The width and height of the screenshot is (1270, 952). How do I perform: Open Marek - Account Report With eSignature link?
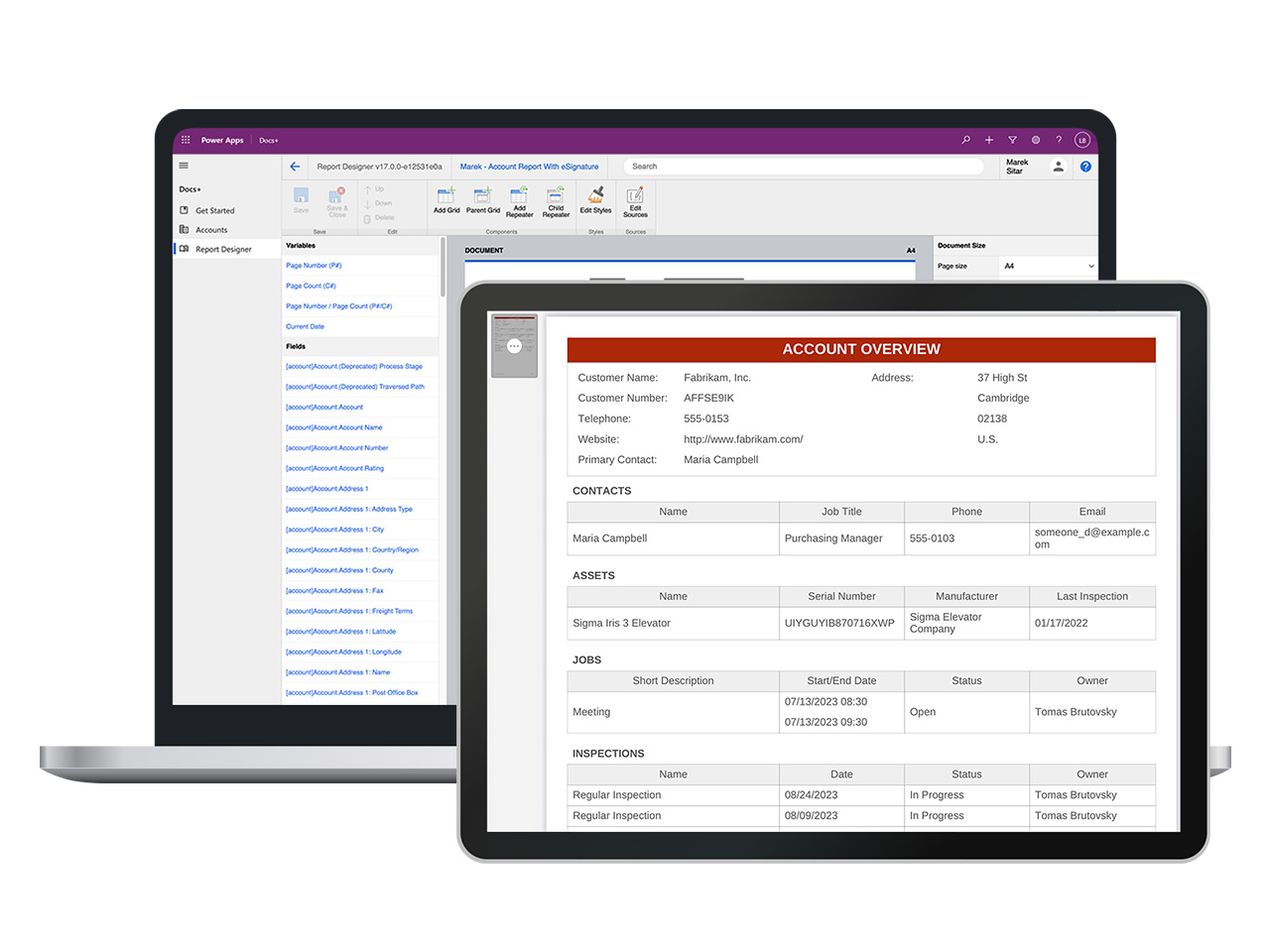click(x=529, y=167)
